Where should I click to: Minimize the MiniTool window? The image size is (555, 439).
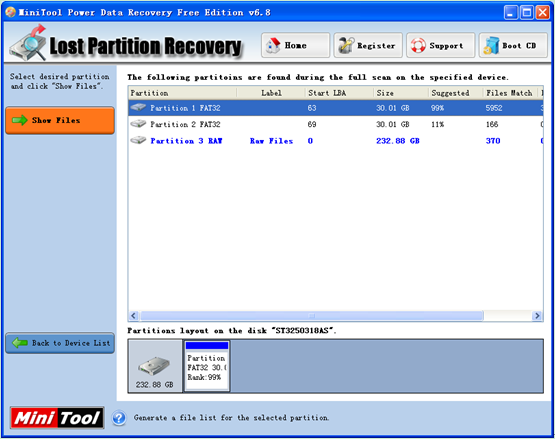pyautogui.click(x=510, y=13)
